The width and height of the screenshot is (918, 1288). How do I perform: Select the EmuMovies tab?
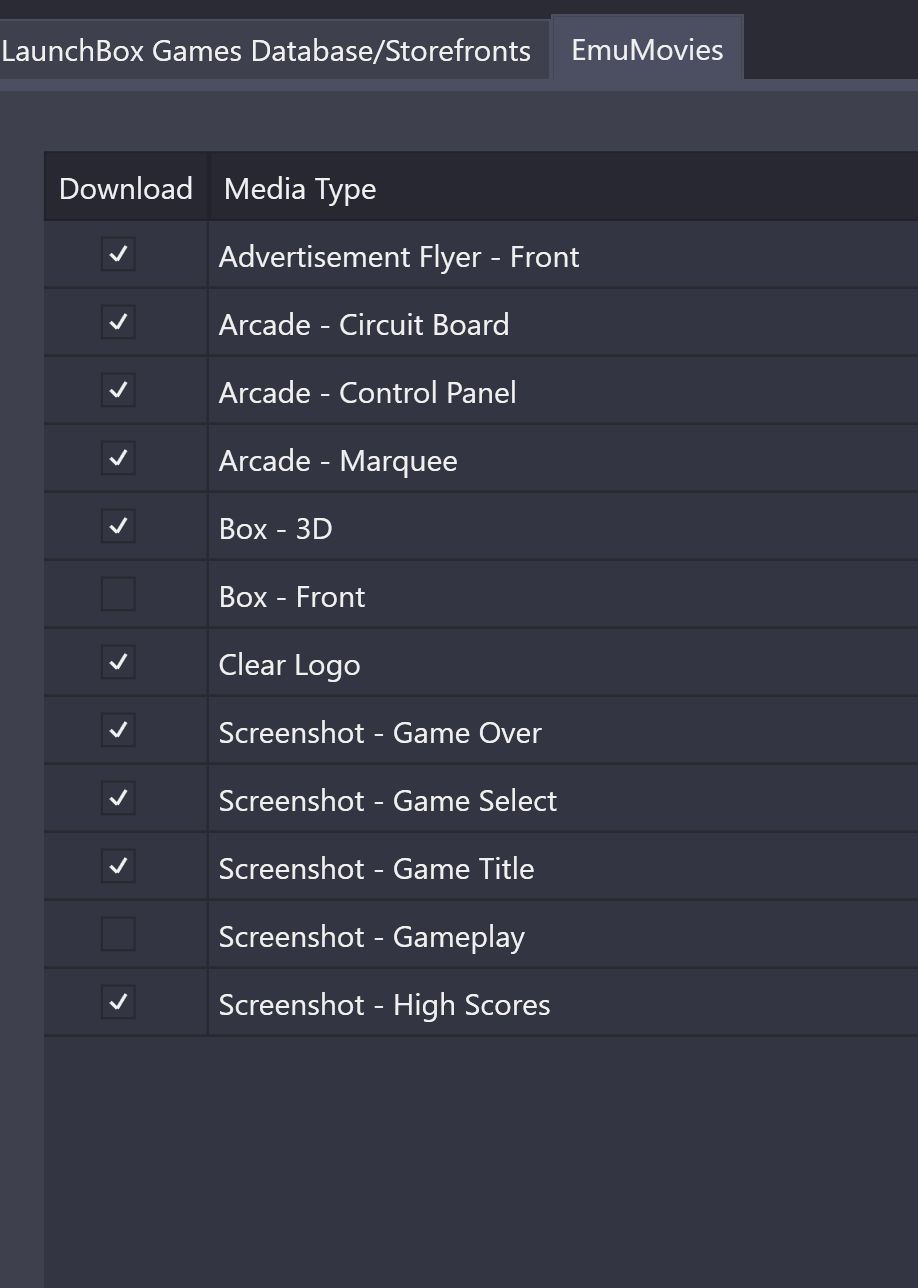[647, 49]
